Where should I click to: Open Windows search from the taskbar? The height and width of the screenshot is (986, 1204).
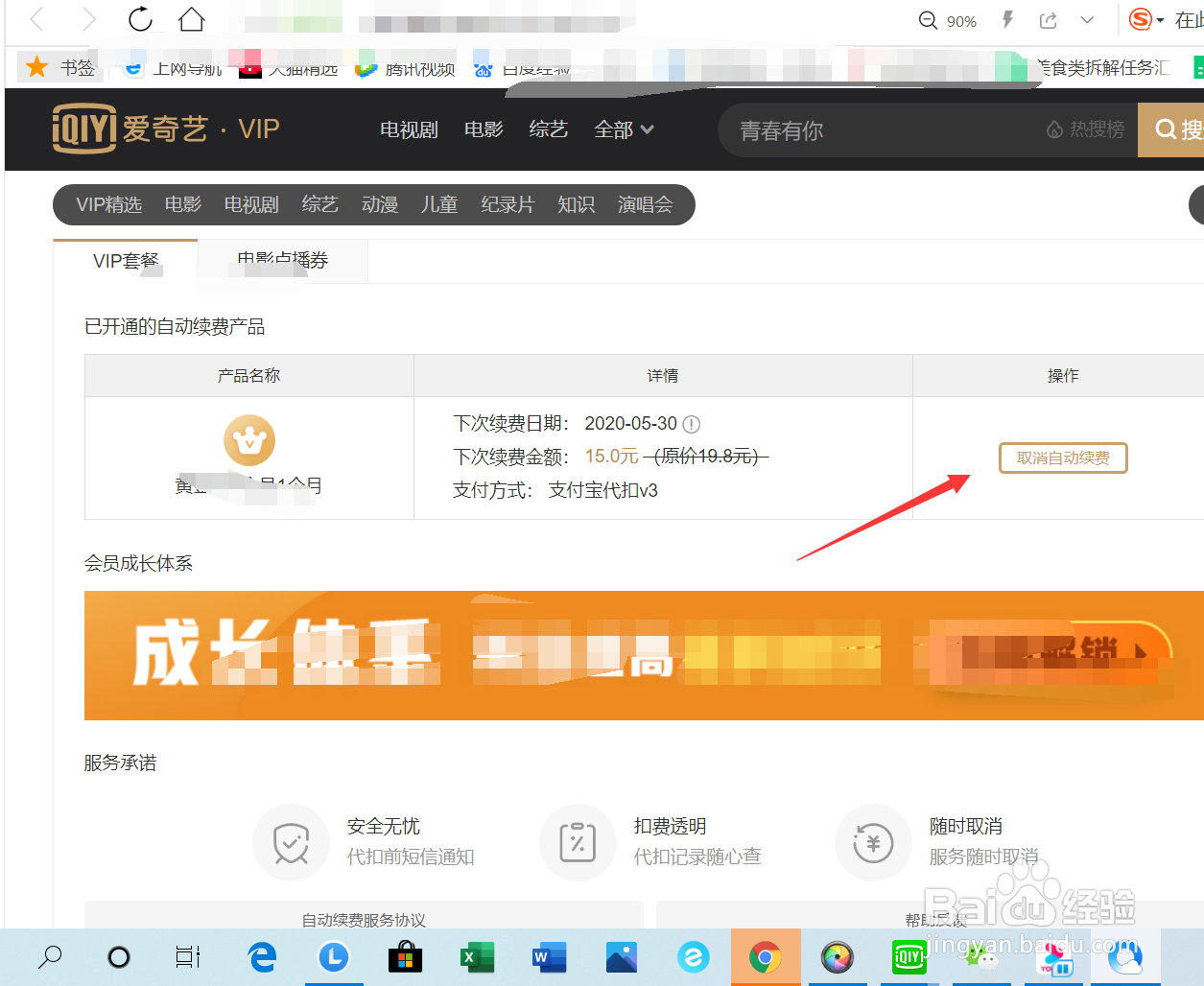click(49, 956)
